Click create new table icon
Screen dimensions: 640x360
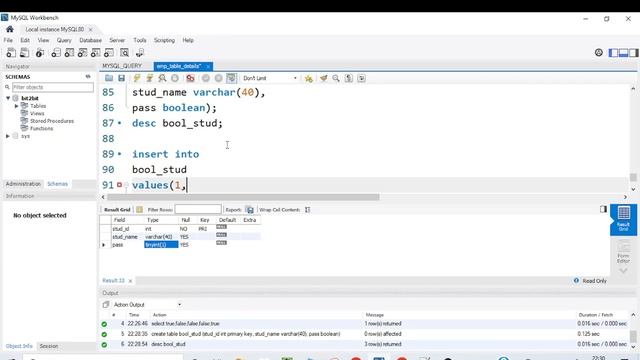pos(69,53)
